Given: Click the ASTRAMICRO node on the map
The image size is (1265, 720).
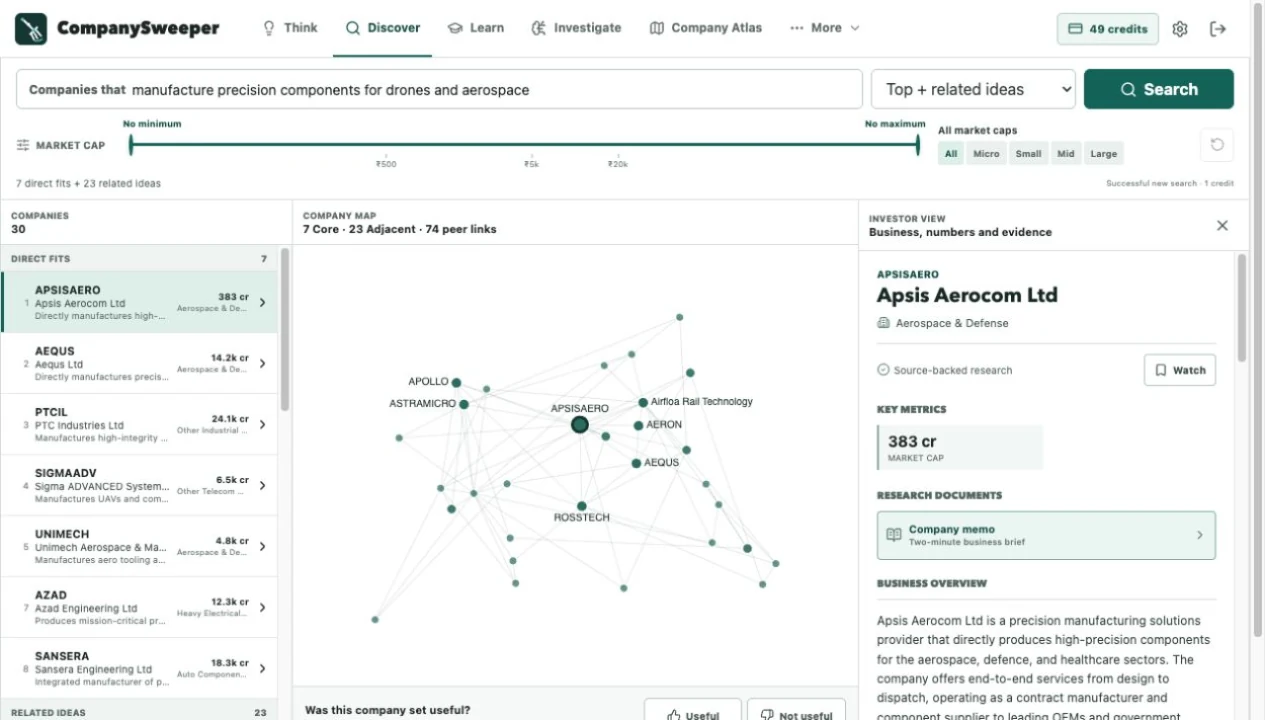Looking at the screenshot, I should pos(464,404).
